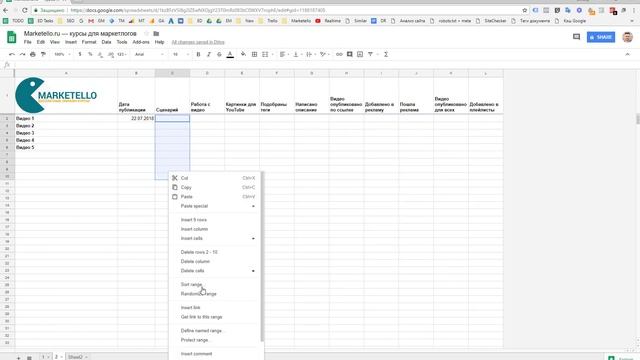Click the Print icon in the toolbar
This screenshot has width=640, height=360.
33,54
